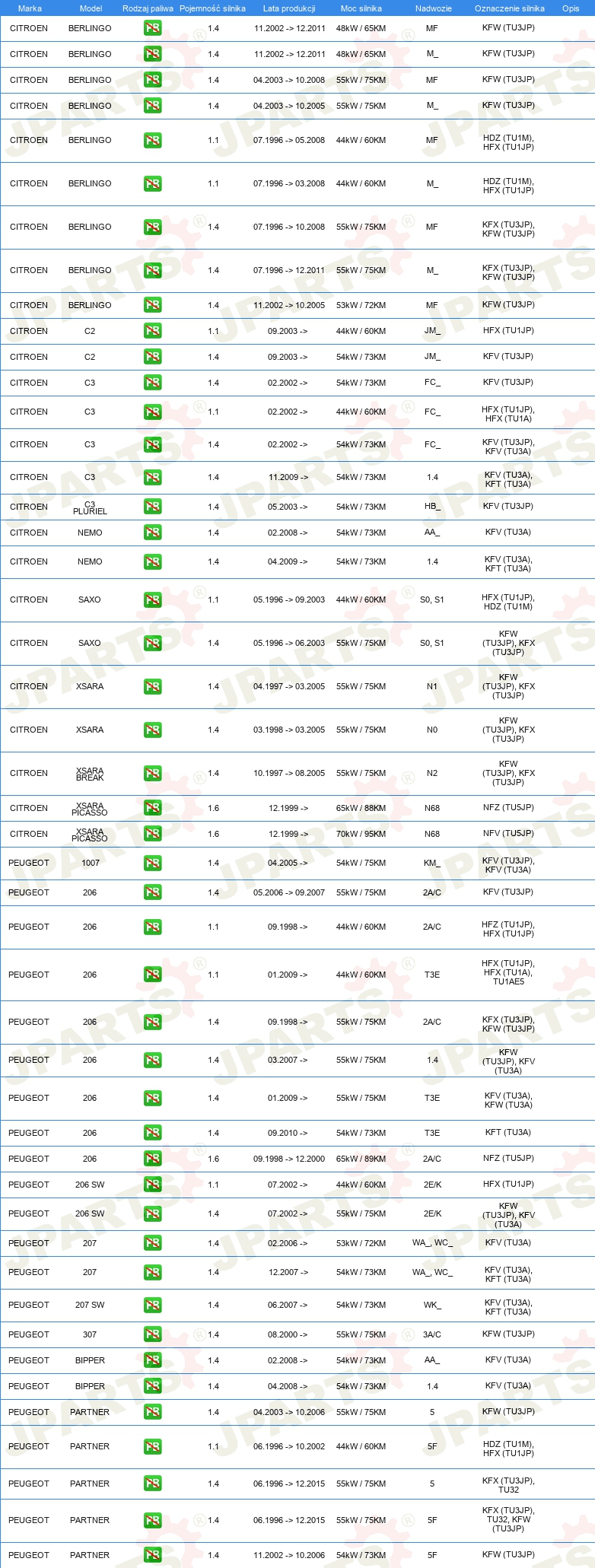The width and height of the screenshot is (595, 1568).
Task: Select PB icon in Xsara Picasso 65kW row
Action: pos(153,808)
